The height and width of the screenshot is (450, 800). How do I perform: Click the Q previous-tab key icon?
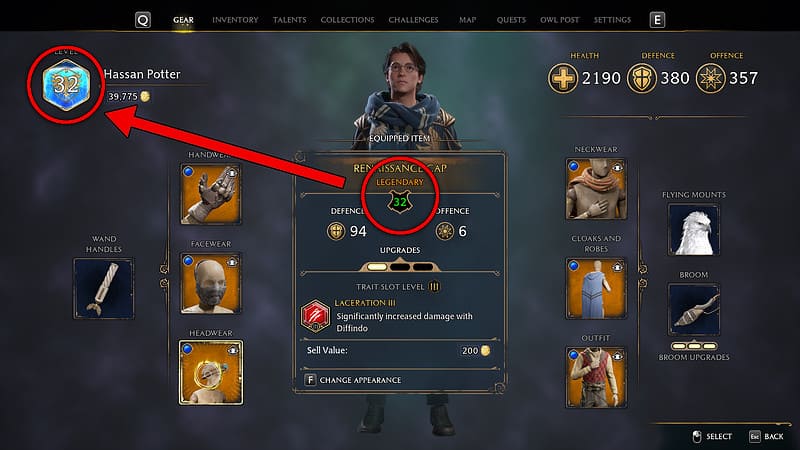(x=143, y=20)
